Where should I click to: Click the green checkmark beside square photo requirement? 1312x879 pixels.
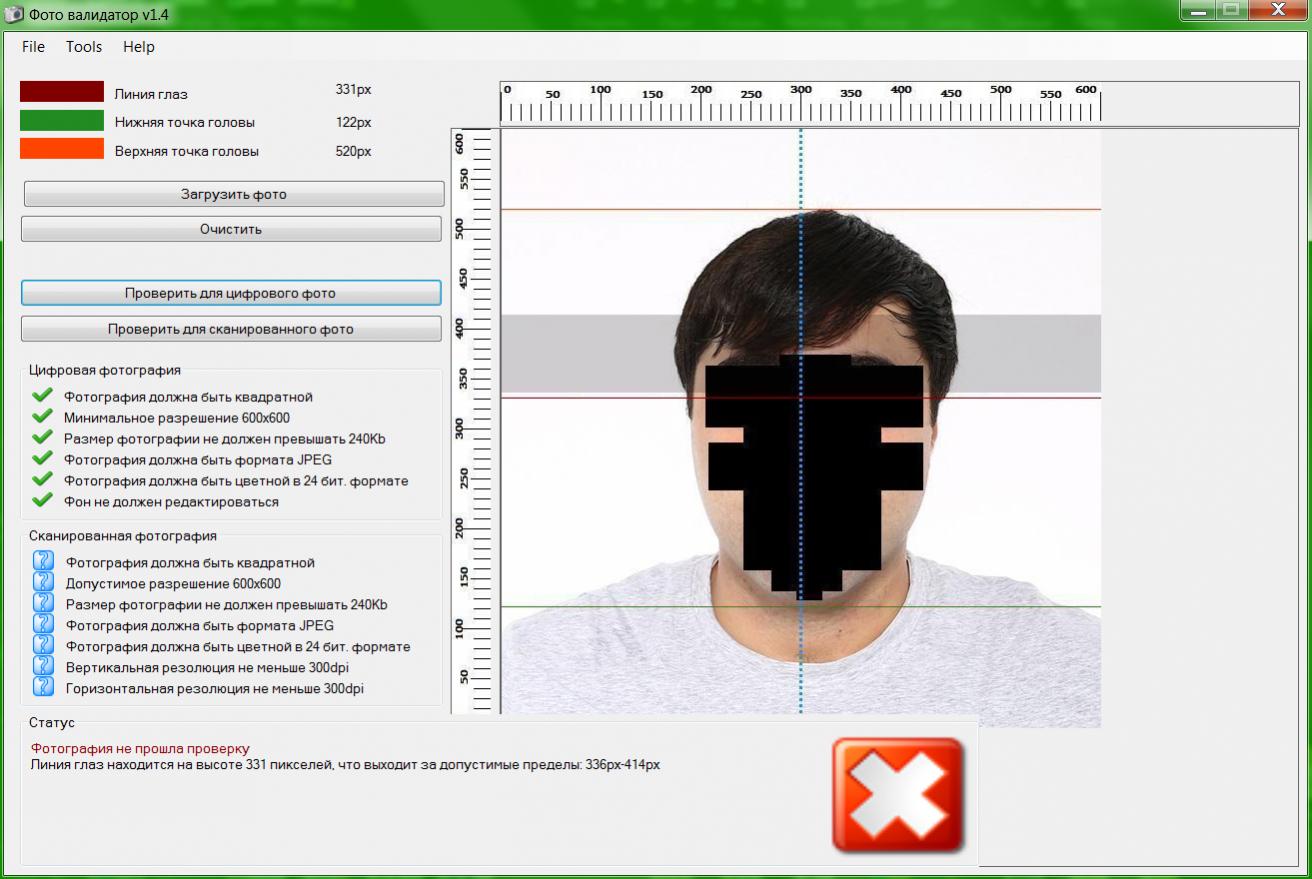pos(42,396)
